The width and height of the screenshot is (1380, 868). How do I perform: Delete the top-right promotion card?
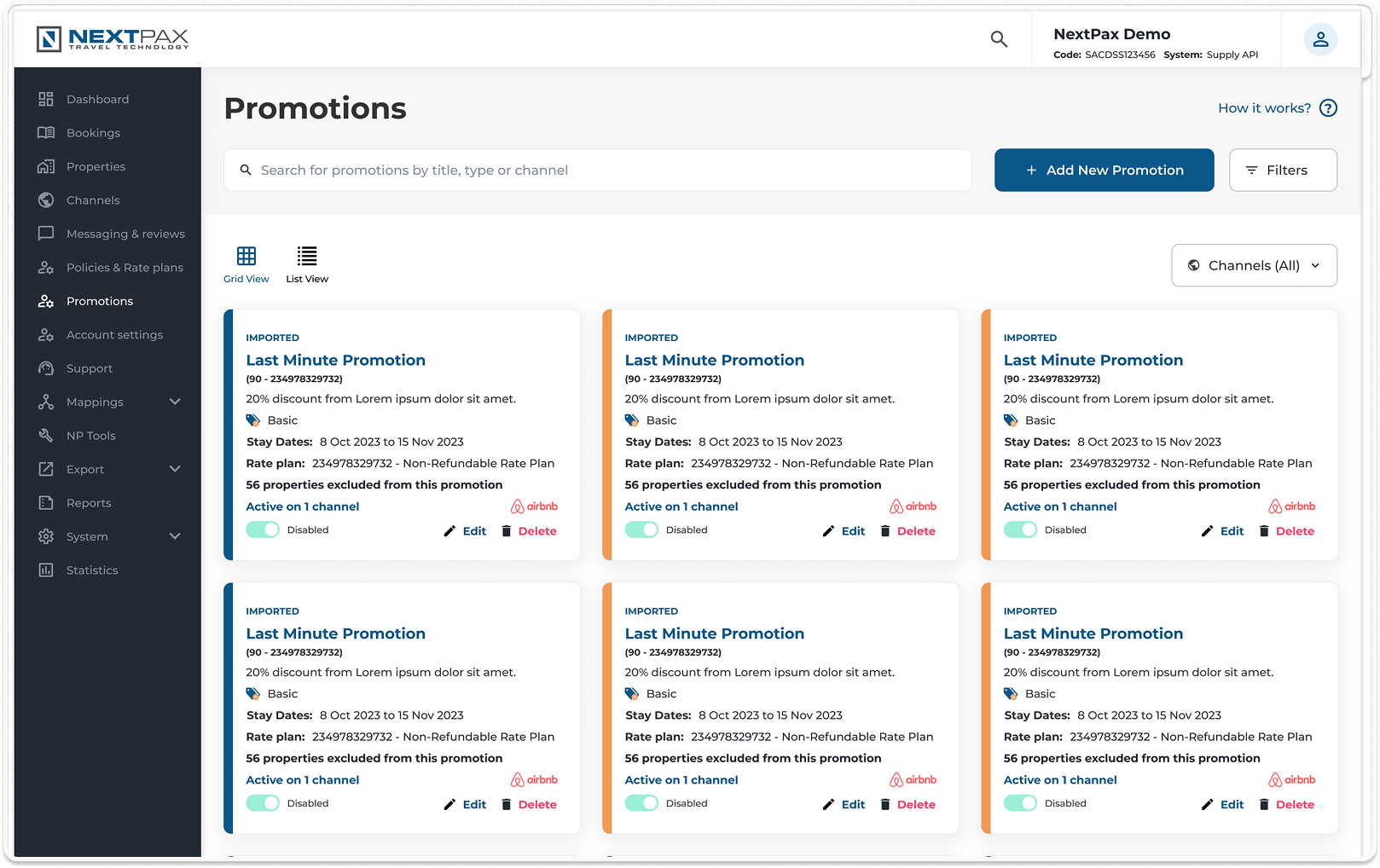pyautogui.click(x=1286, y=531)
